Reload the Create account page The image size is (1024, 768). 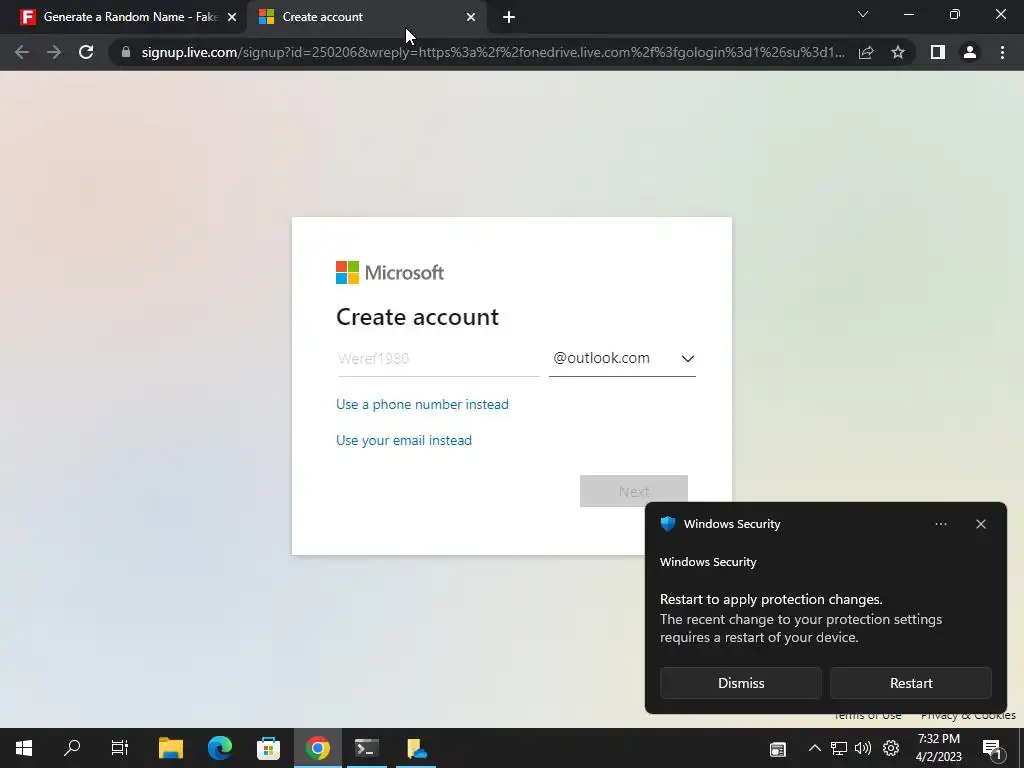click(x=86, y=52)
